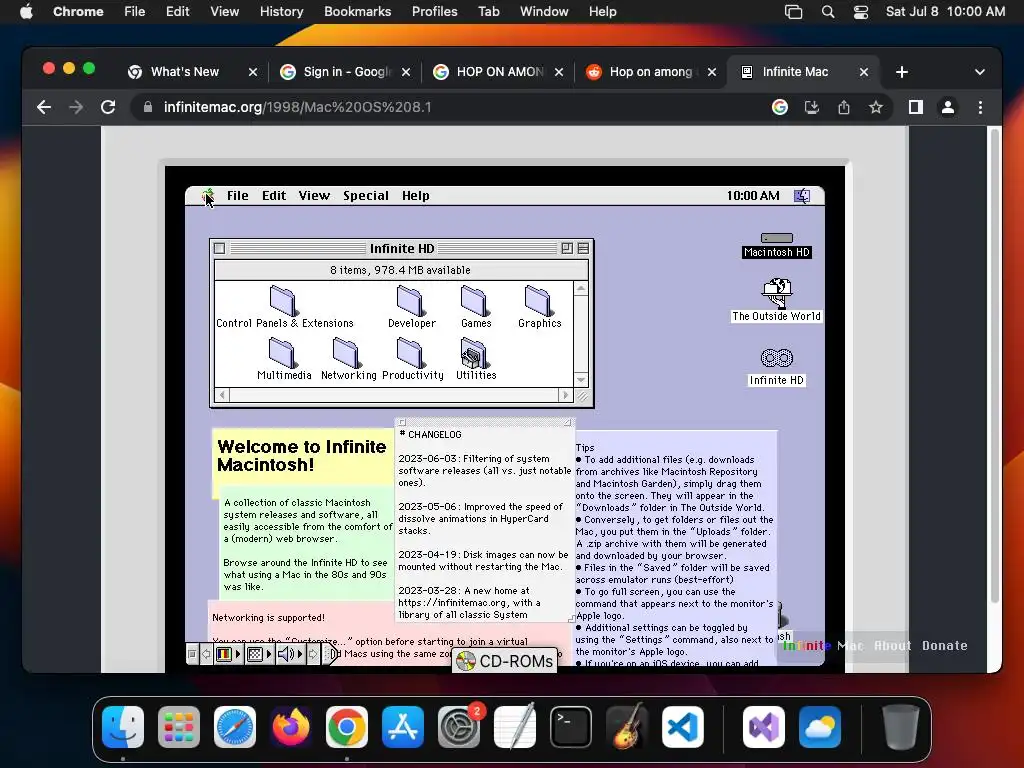
Task: Switch to the Sign in - Google tab
Action: point(346,72)
